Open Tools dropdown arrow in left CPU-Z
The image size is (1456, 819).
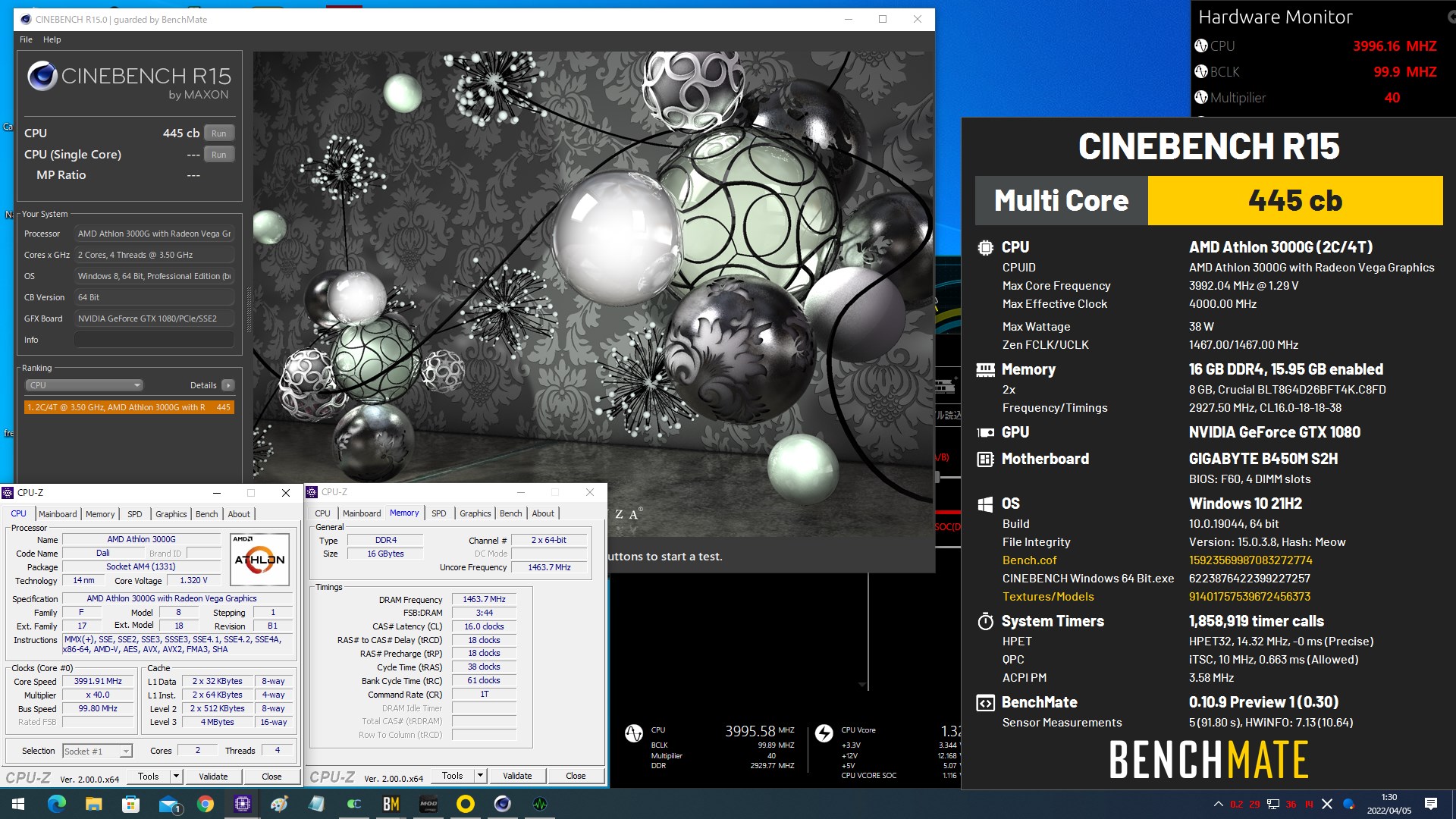point(176,776)
